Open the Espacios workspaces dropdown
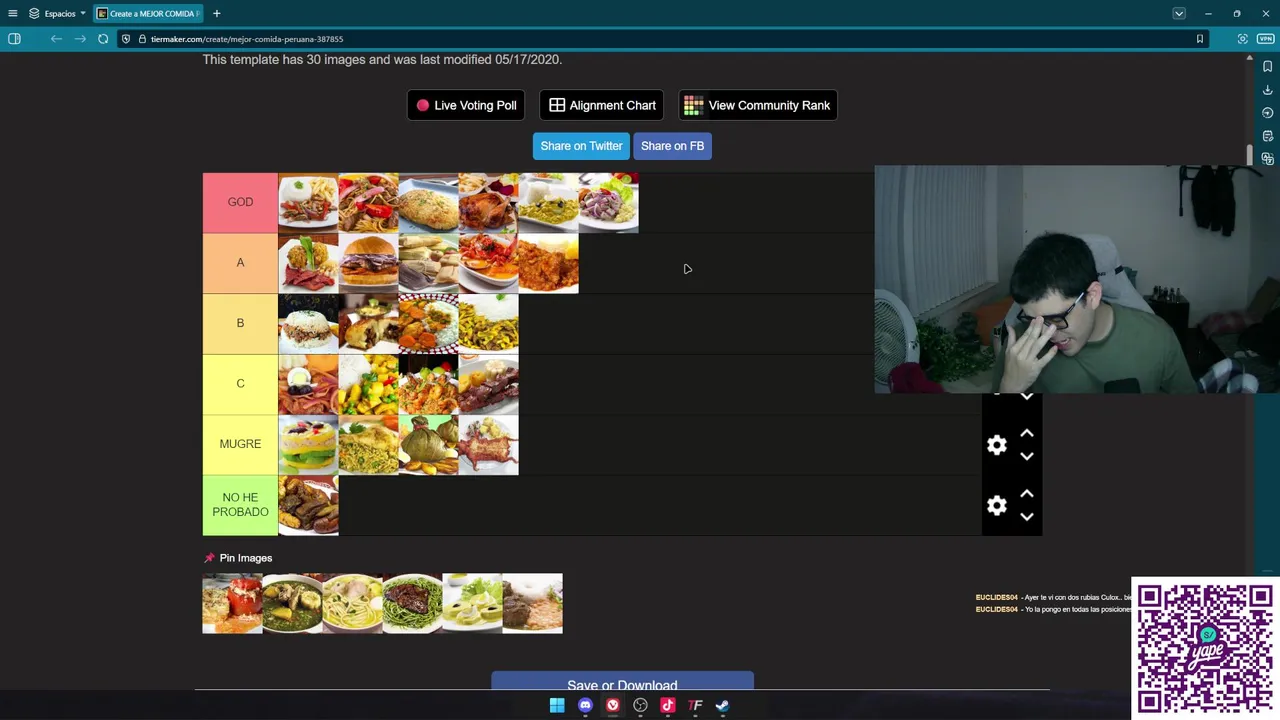This screenshot has width=1280, height=720. point(57,13)
